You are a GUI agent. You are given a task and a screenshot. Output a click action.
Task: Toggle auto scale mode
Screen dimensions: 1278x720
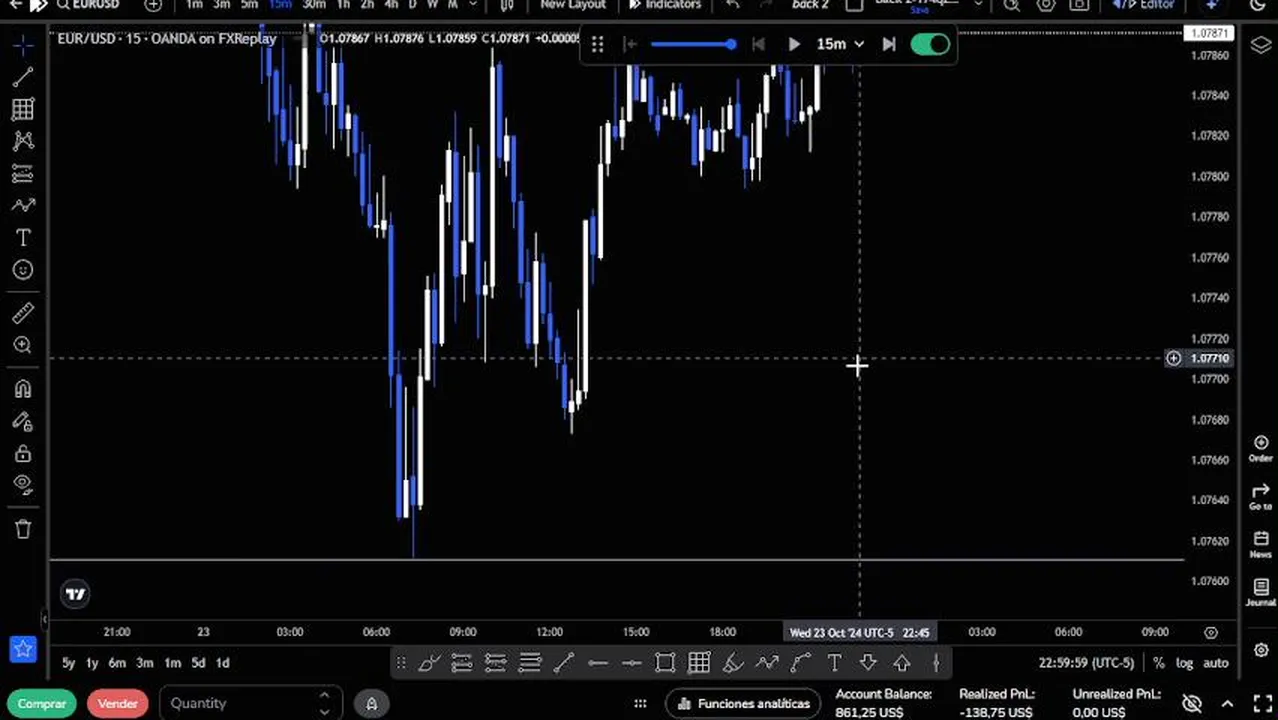tap(1215, 663)
